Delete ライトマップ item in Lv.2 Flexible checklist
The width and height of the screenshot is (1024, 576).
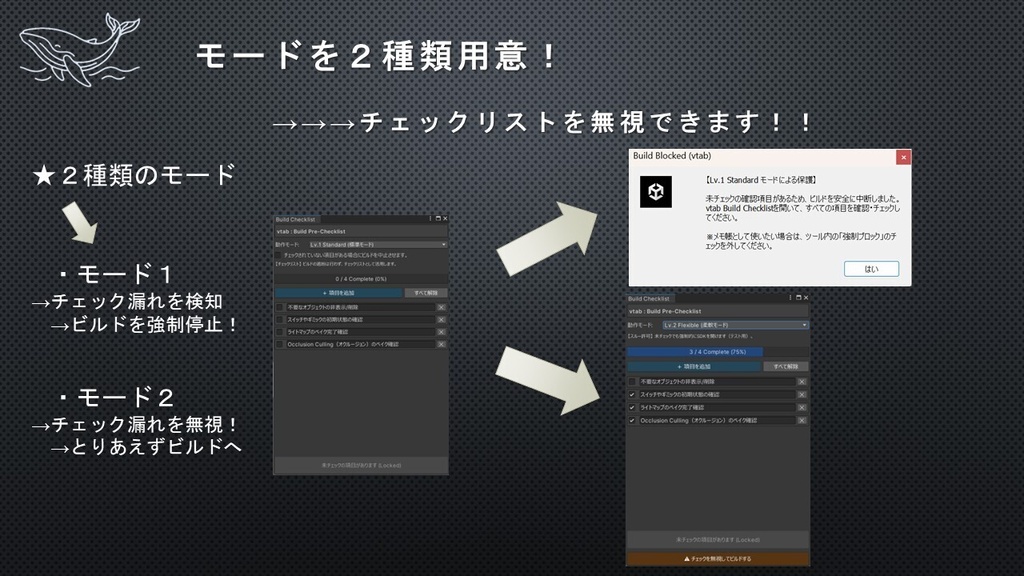point(802,408)
